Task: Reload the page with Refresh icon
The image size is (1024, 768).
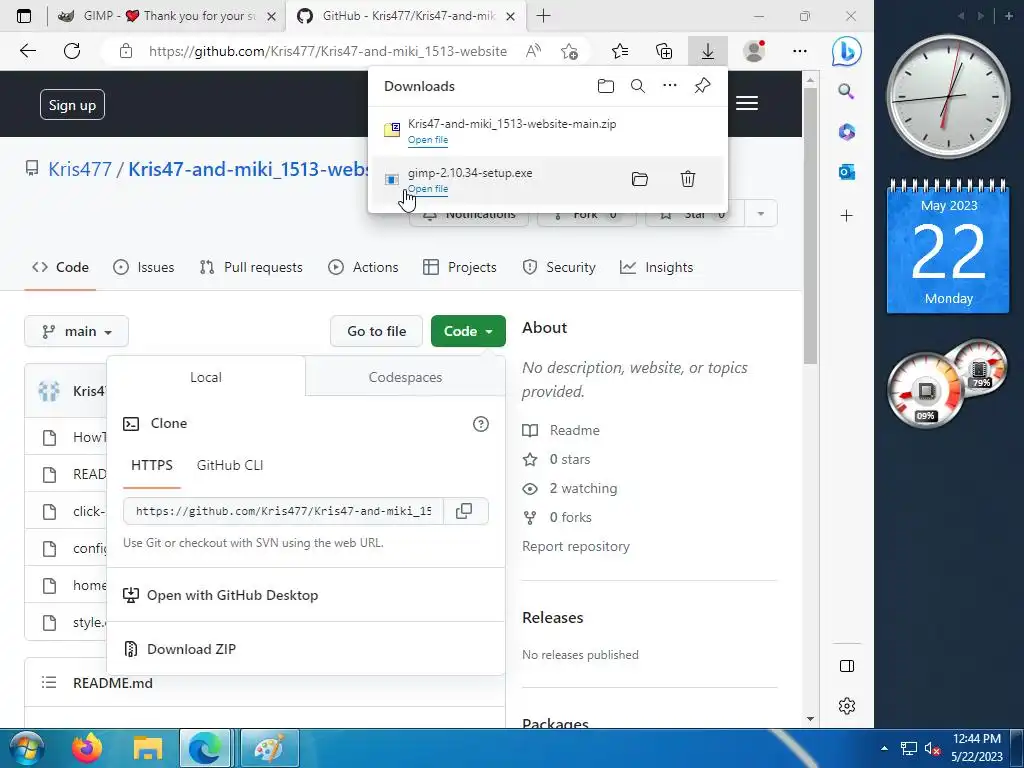Action: pyautogui.click(x=72, y=51)
